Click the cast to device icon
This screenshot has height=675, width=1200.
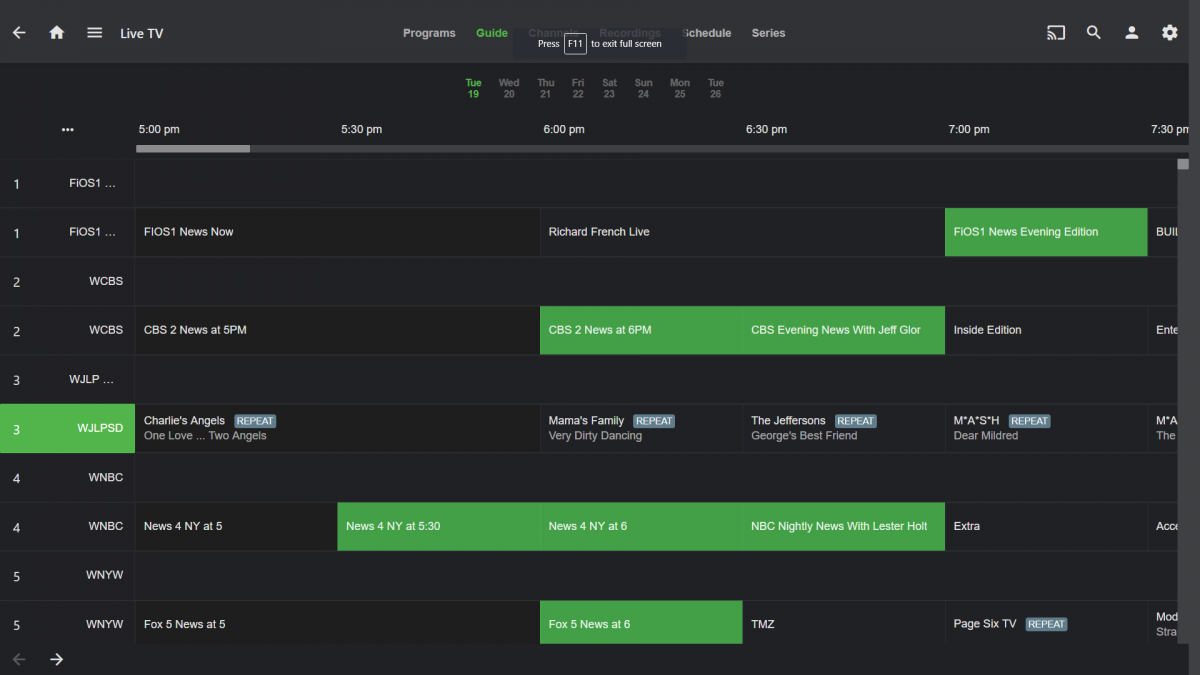click(1056, 33)
